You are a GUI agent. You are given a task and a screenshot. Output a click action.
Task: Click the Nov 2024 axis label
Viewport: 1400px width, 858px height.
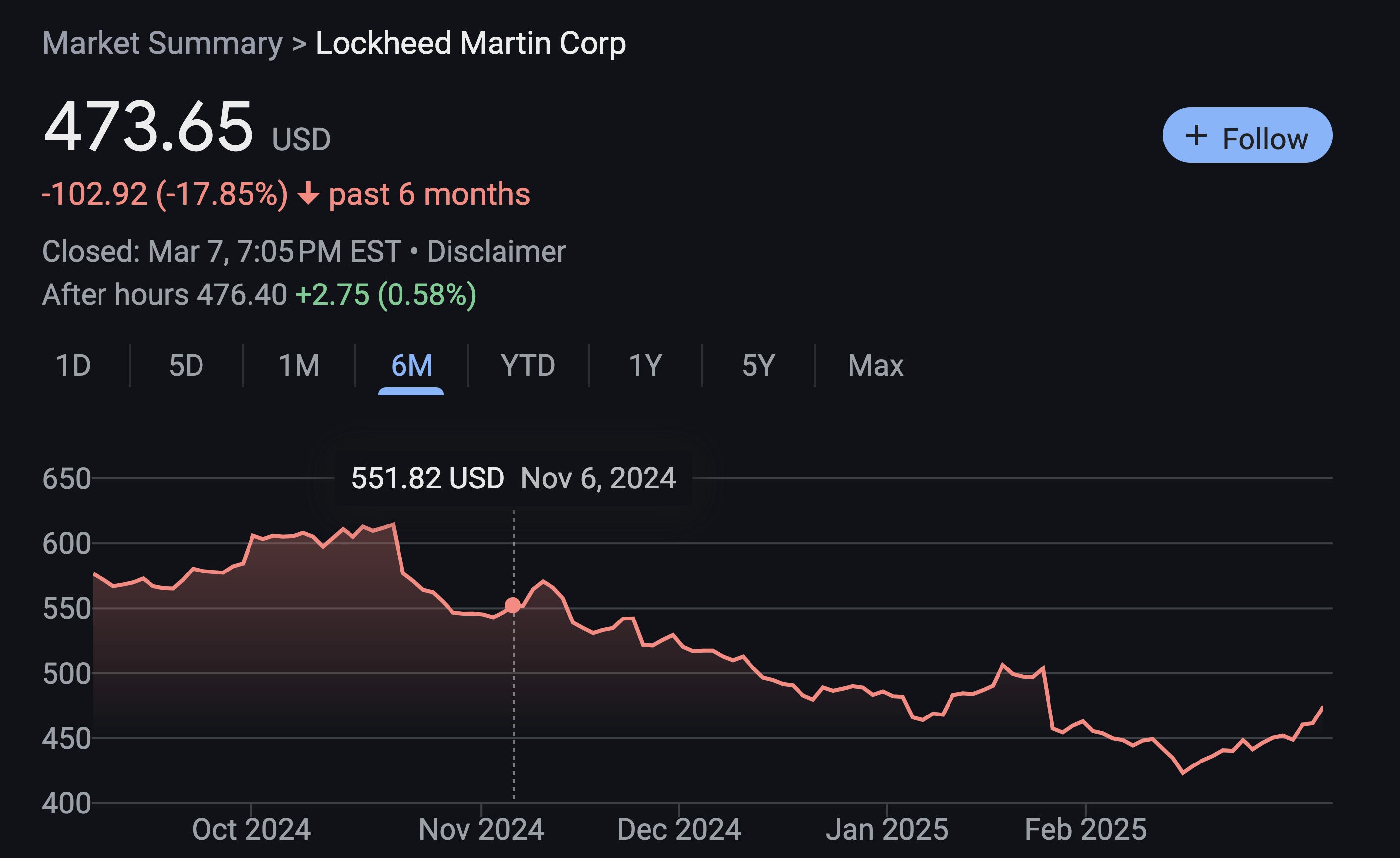pyautogui.click(x=481, y=830)
